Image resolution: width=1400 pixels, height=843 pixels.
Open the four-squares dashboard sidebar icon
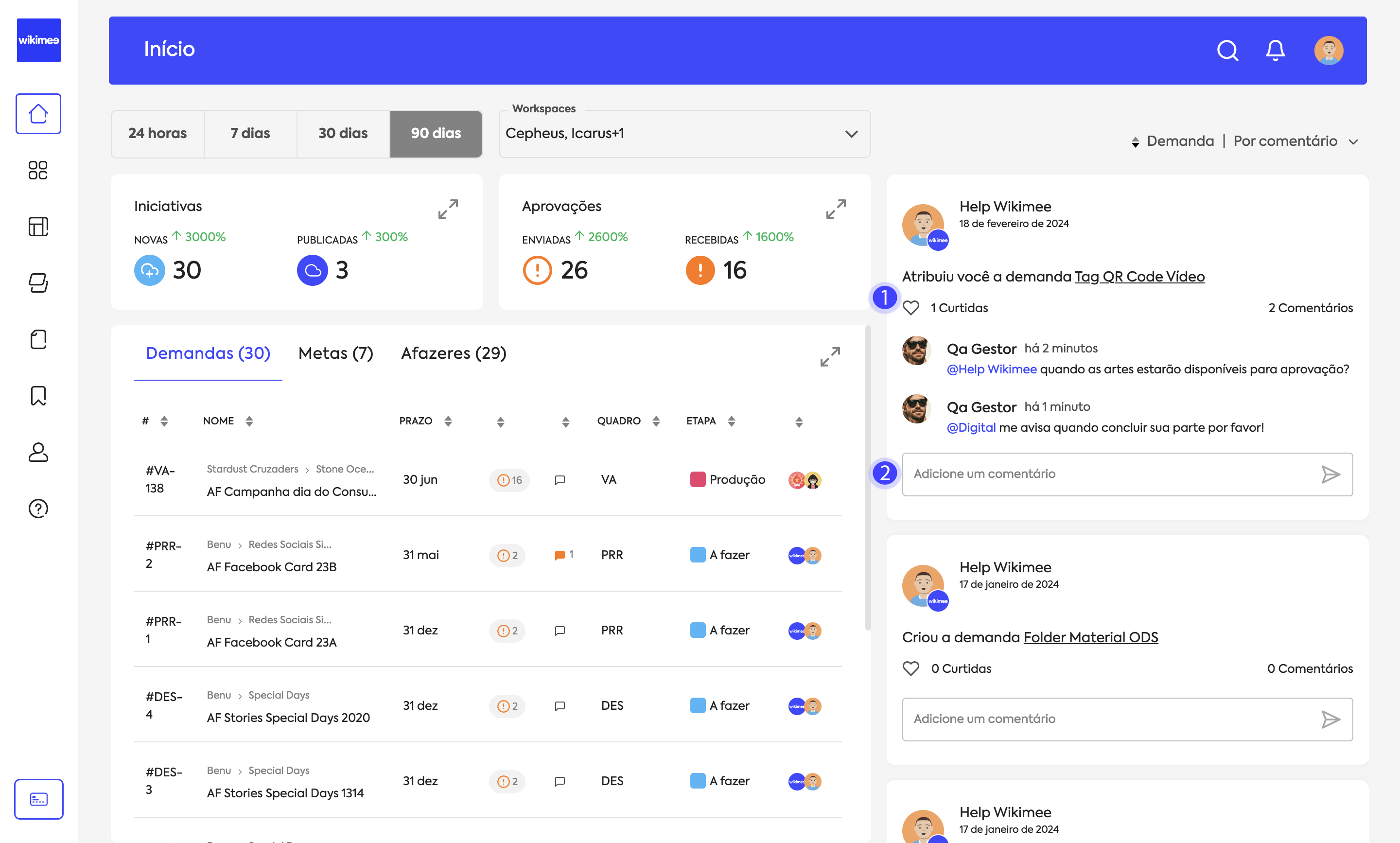click(x=38, y=170)
